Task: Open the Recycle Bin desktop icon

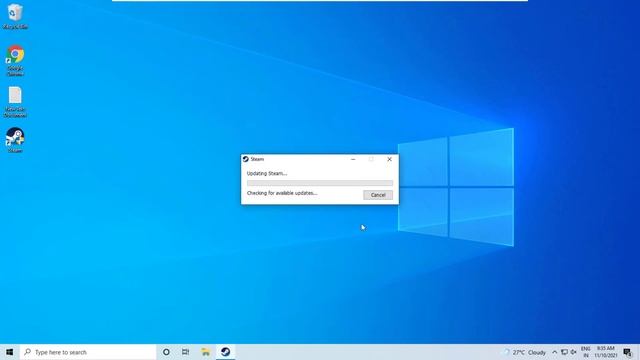Action: pos(15,16)
